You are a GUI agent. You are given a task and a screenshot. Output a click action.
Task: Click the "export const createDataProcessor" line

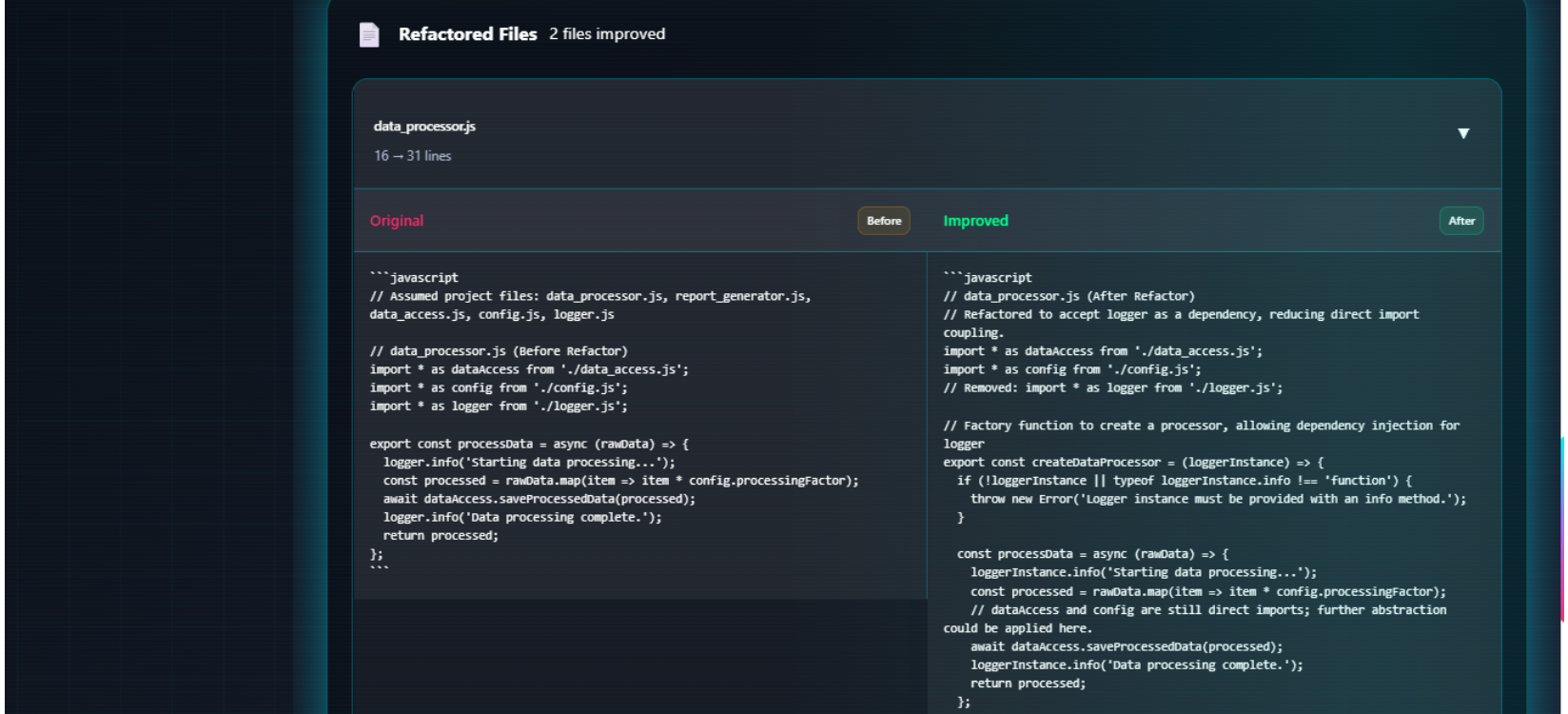click(x=1133, y=463)
